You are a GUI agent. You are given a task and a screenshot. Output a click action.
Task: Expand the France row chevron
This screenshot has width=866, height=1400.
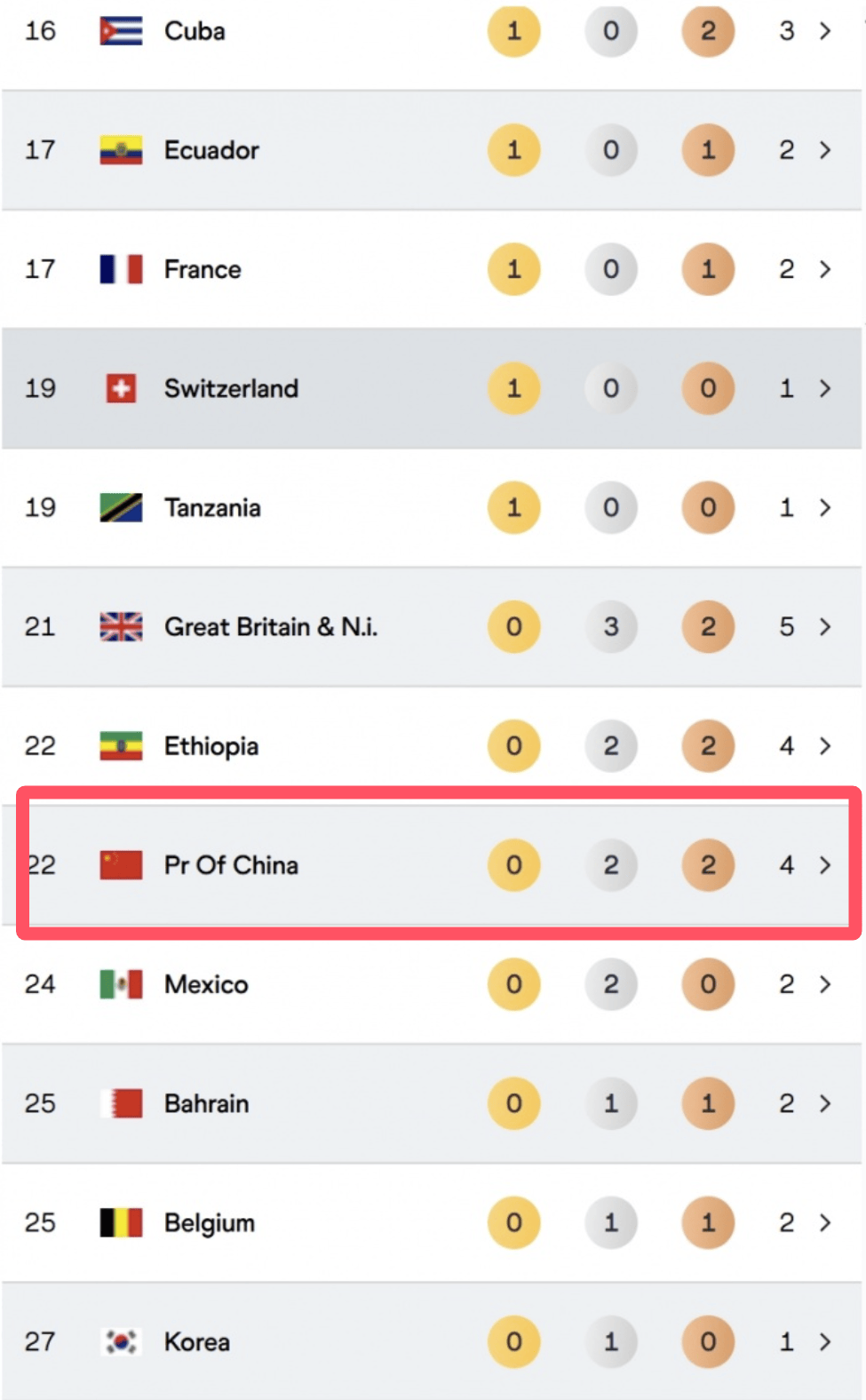click(x=825, y=269)
